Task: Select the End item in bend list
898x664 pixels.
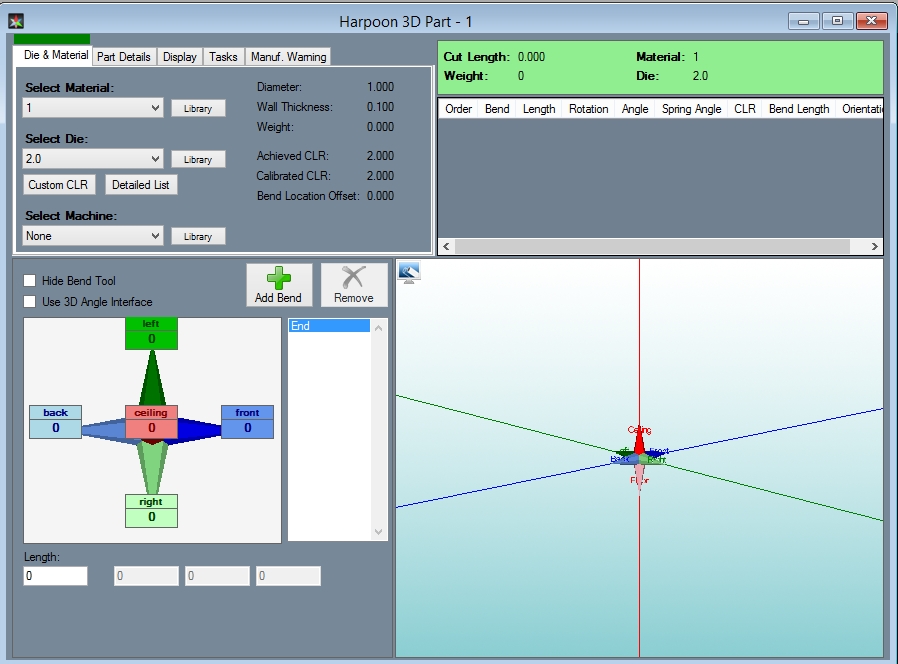Action: pyautogui.click(x=329, y=325)
